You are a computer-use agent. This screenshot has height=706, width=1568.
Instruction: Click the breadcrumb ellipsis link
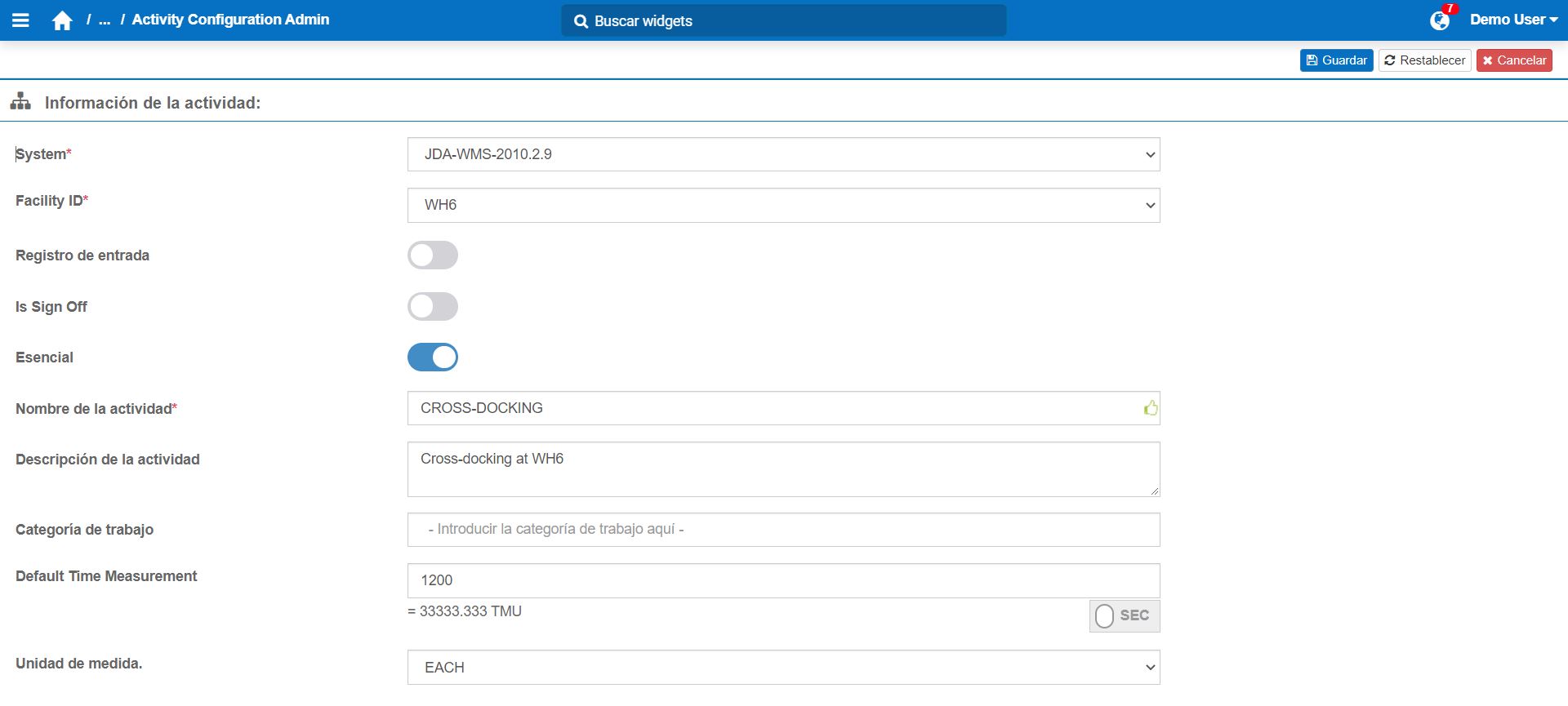tap(105, 20)
